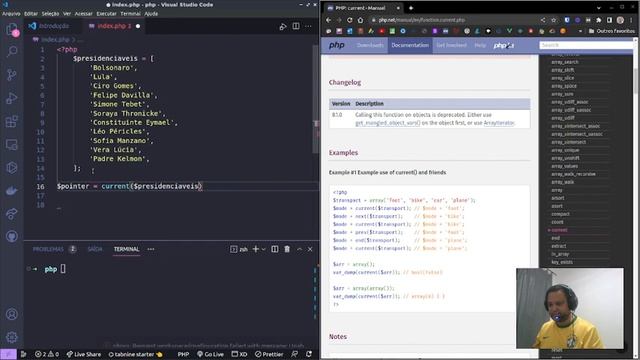Open a new browser tab
The image size is (640, 360).
pyautogui.click(x=411, y=8)
